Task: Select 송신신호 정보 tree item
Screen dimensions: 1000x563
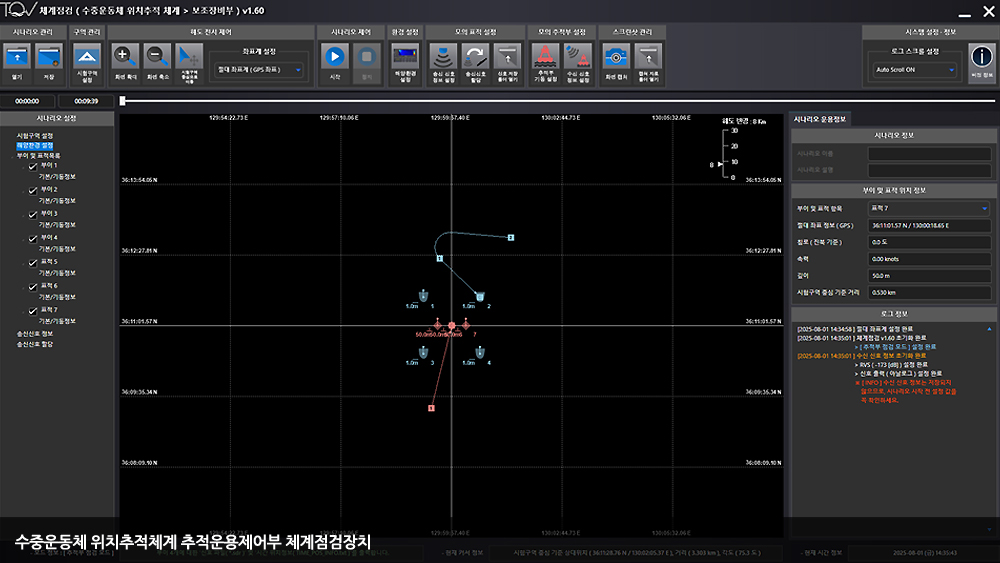Action: click(x=35, y=334)
